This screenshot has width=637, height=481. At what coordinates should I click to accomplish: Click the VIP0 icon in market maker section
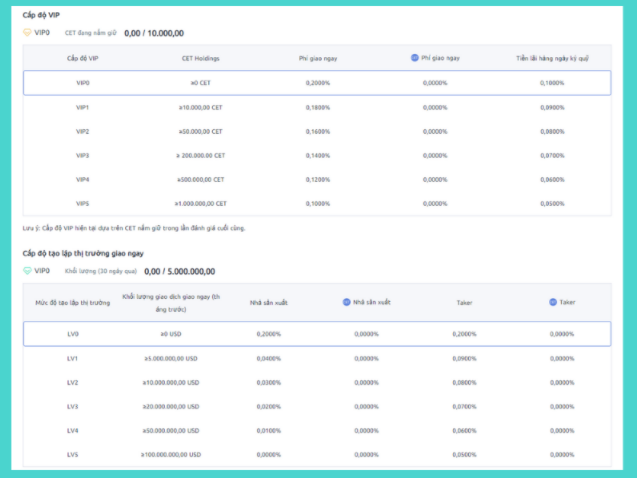tap(27, 270)
